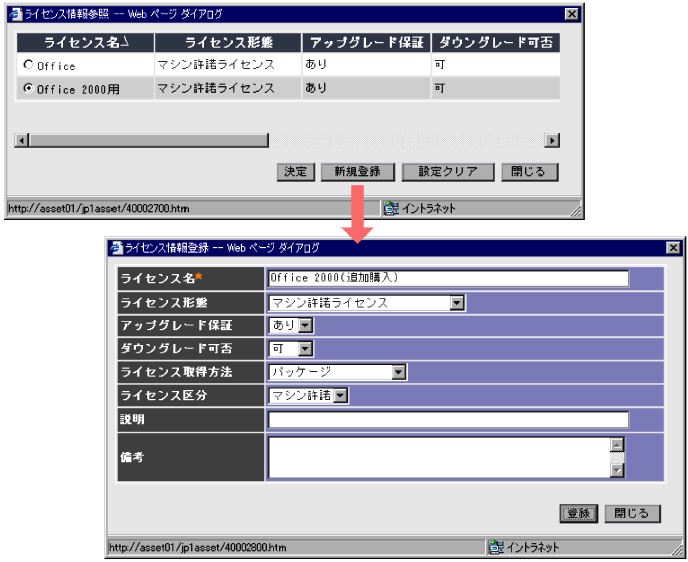Click the 備考 text area scroll down arrow
The height and width of the screenshot is (562, 688).
click(617, 470)
